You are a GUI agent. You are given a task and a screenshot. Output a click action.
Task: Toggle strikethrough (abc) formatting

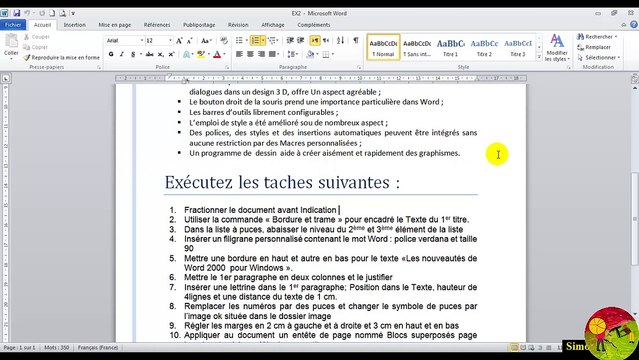(150, 54)
